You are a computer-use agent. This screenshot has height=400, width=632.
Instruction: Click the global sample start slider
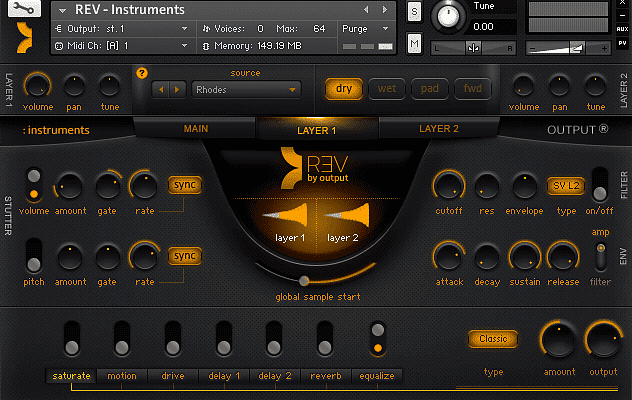pyautogui.click(x=303, y=280)
